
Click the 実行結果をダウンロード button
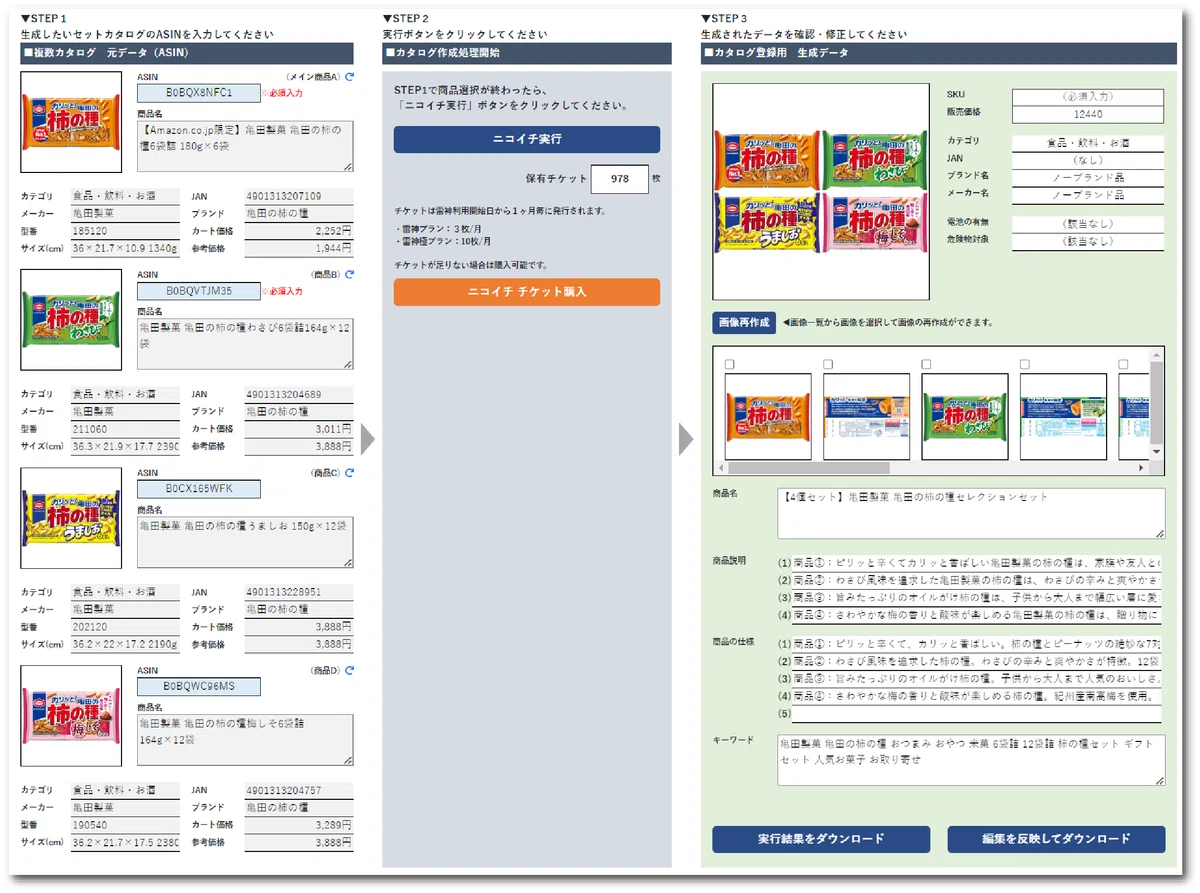pos(821,839)
